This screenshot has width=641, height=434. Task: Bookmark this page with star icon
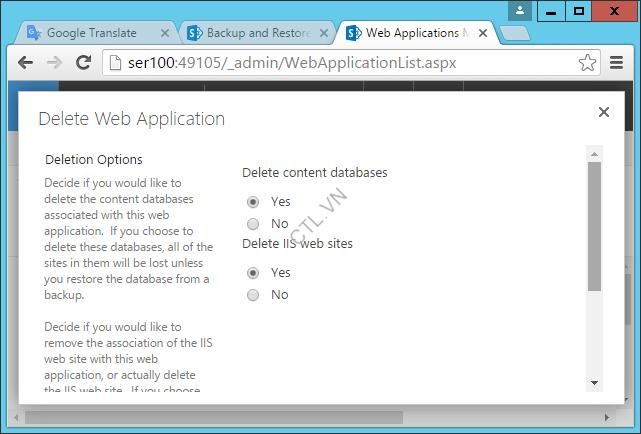587,63
